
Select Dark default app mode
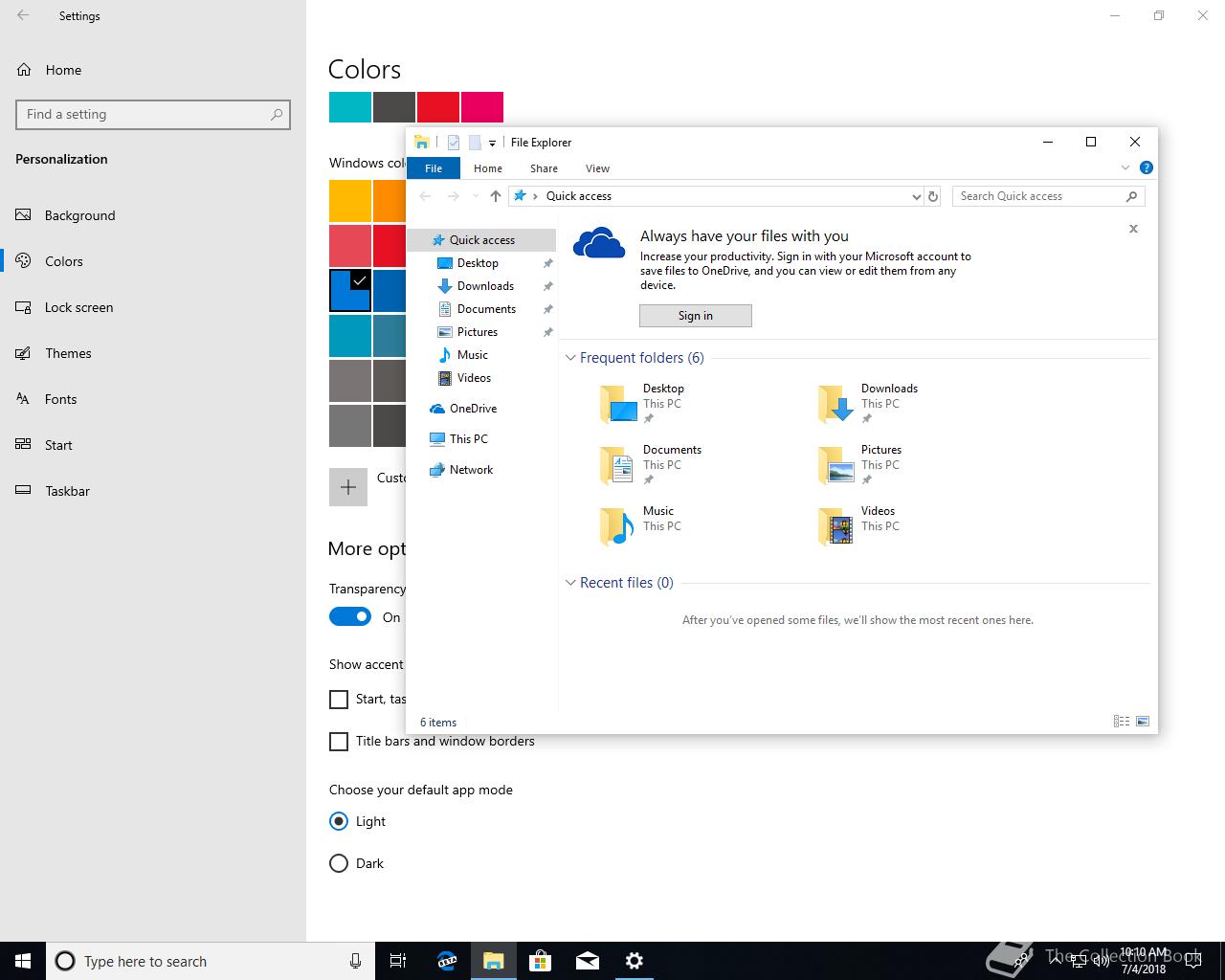pos(339,863)
